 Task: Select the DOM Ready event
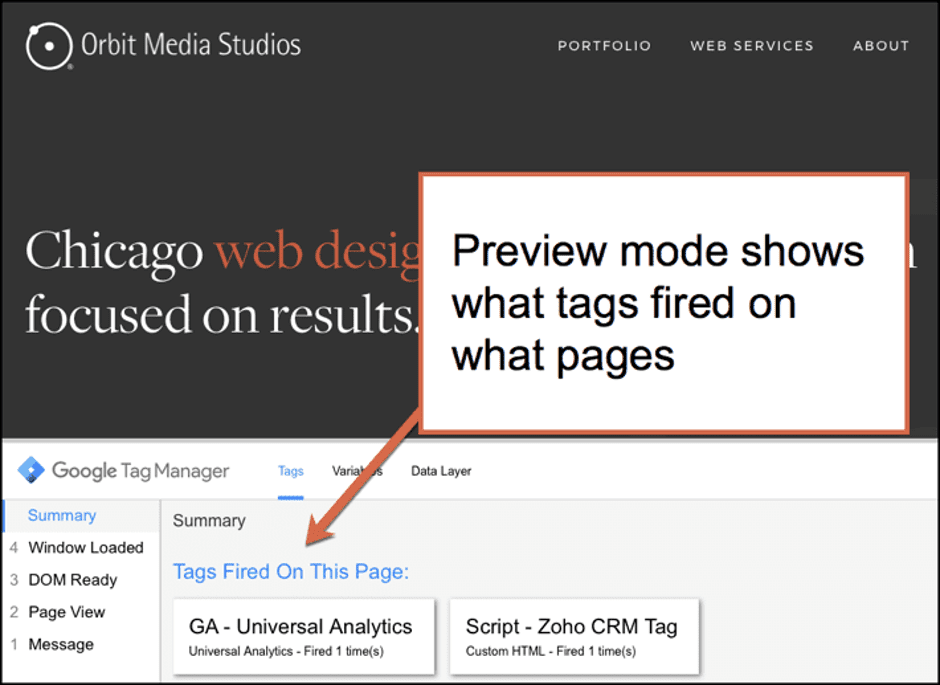click(x=73, y=580)
